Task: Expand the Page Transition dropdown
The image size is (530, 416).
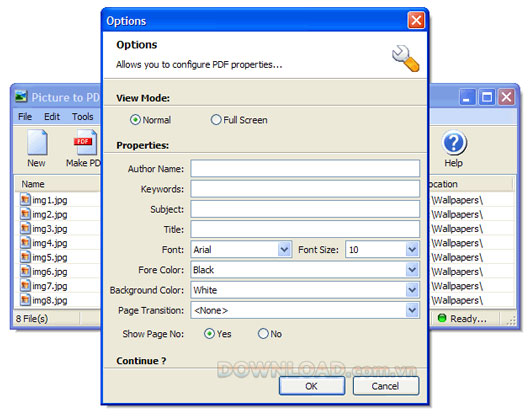Action: 412,310
